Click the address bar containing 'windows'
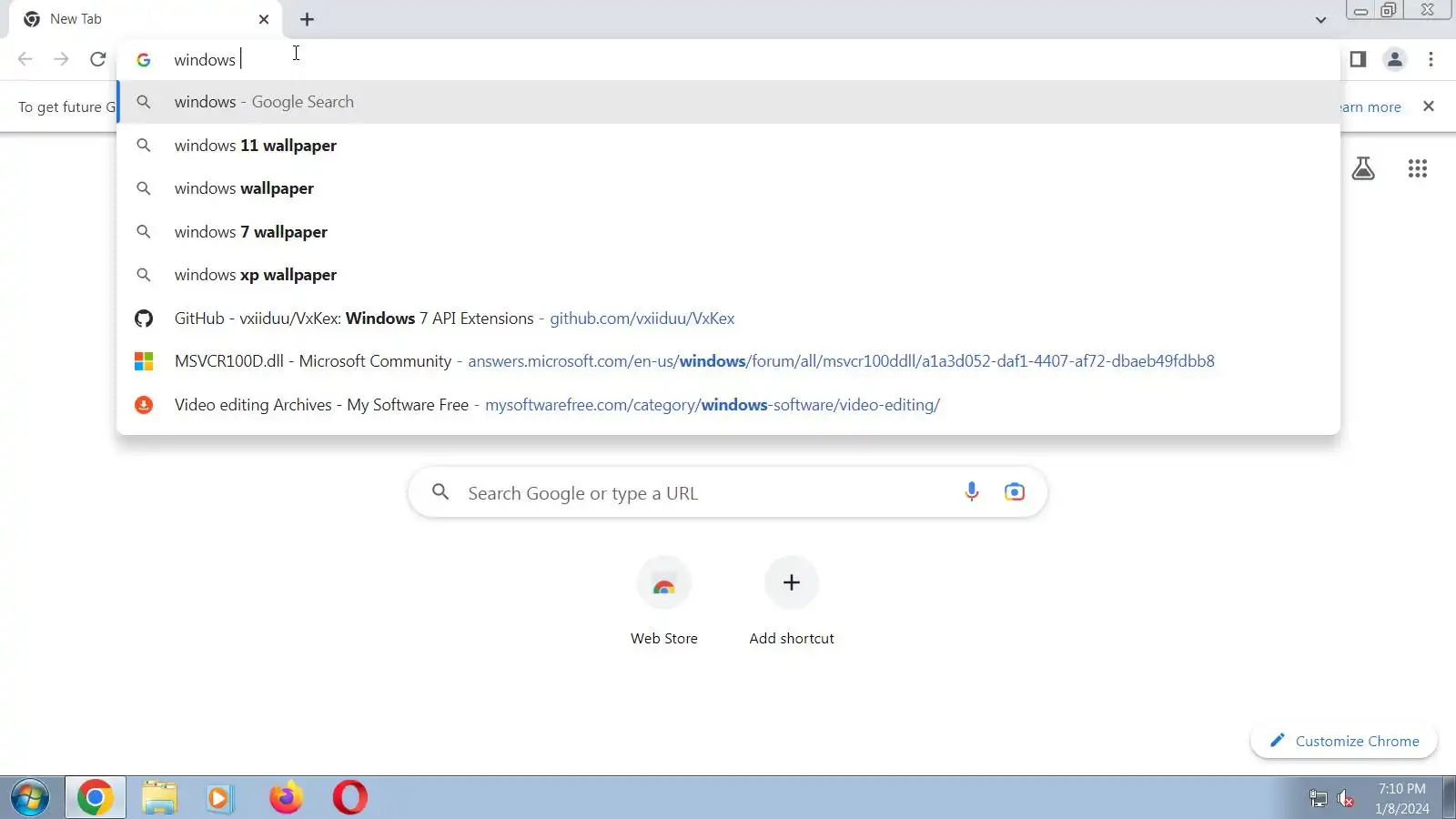 tap(728, 59)
